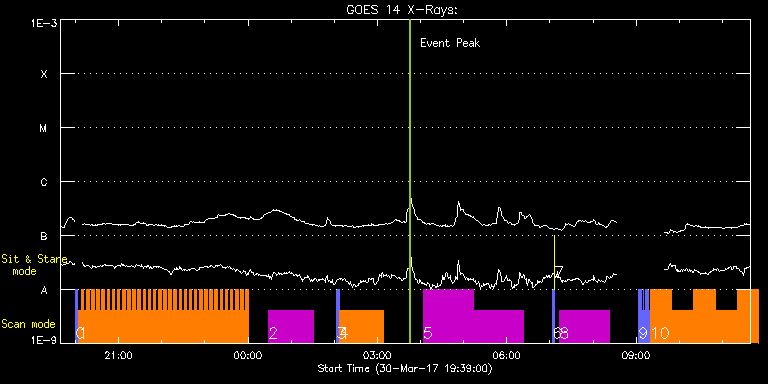The image size is (768, 384).
Task: Click the 1E-3 top axis value
Action: point(44,23)
